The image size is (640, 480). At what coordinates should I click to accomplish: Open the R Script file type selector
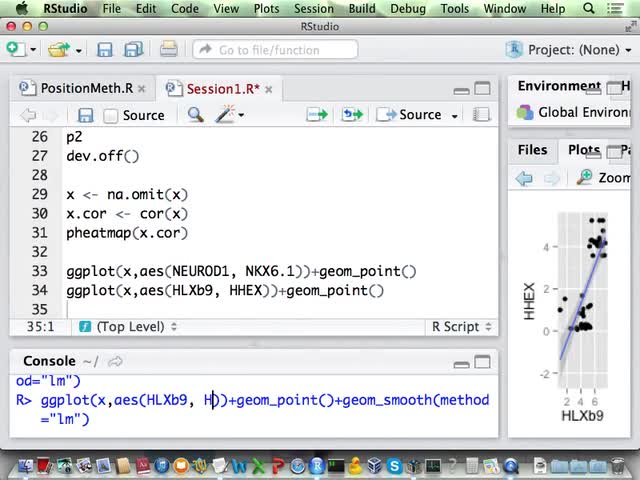(x=461, y=327)
